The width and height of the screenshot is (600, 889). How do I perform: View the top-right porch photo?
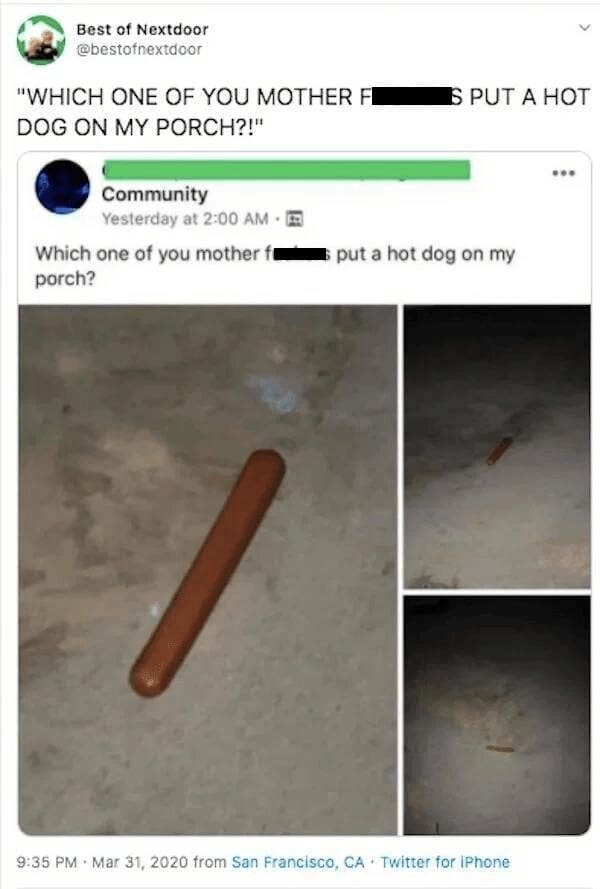[x=497, y=447]
